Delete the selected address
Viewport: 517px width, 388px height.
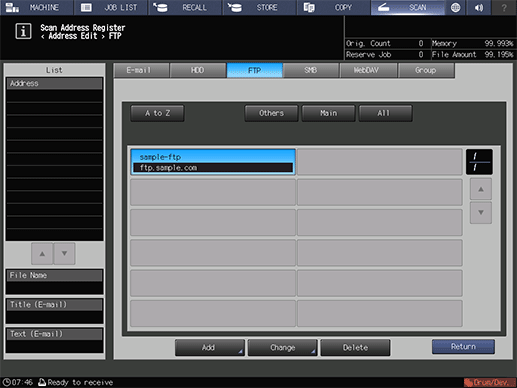[x=355, y=348]
